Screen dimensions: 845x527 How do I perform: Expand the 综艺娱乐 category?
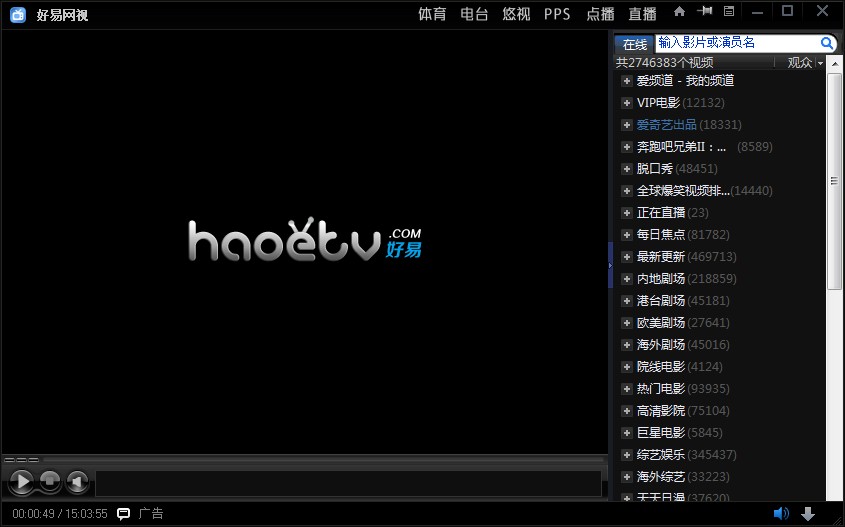626,455
